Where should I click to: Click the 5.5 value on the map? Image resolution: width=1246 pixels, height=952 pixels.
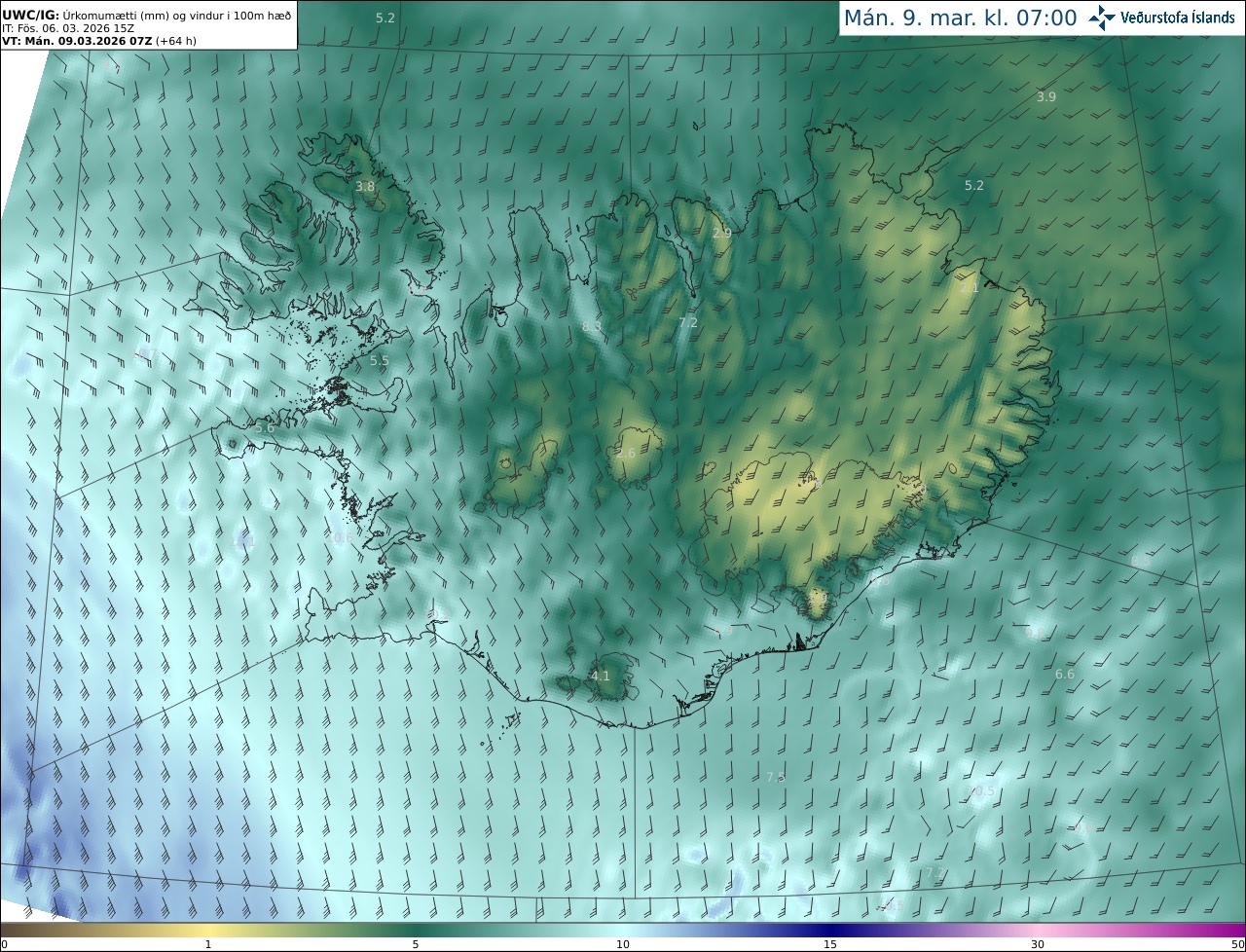point(380,360)
